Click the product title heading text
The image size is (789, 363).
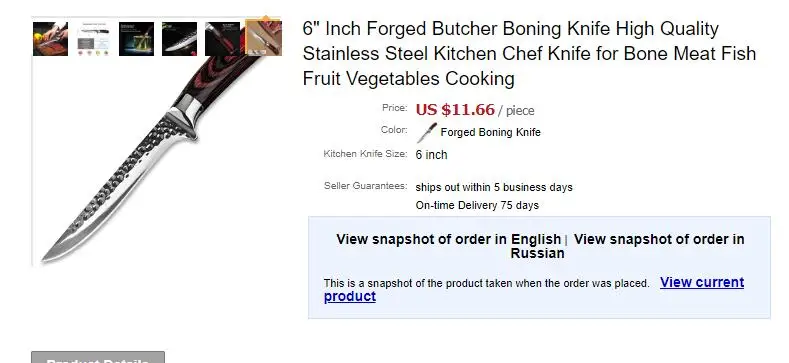[529, 54]
